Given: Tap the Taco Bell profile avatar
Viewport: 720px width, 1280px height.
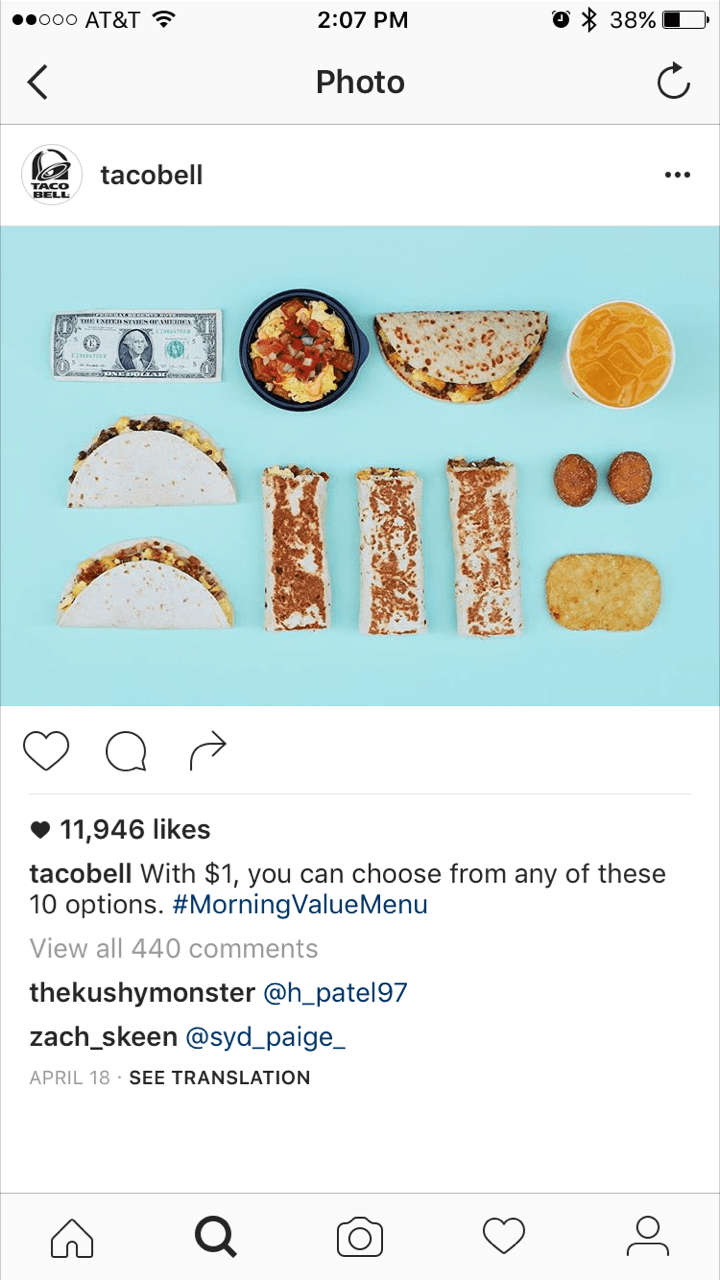Looking at the screenshot, I should pos(52,175).
